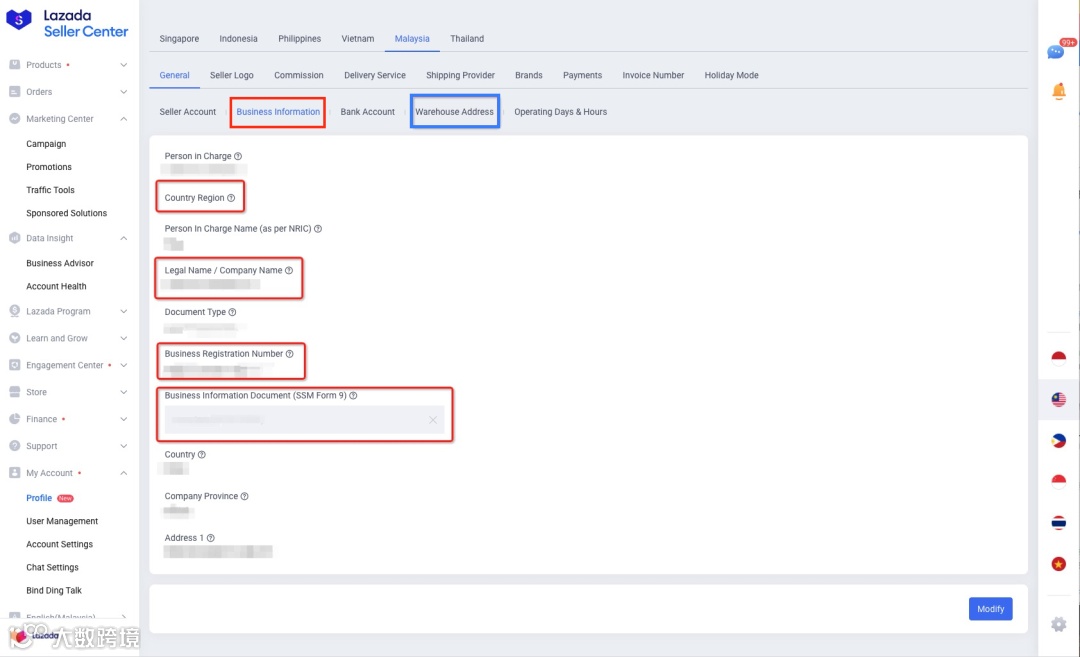The height and width of the screenshot is (657, 1080).
Task: Click the Marketing Center sidebar icon
Action: 14,118
